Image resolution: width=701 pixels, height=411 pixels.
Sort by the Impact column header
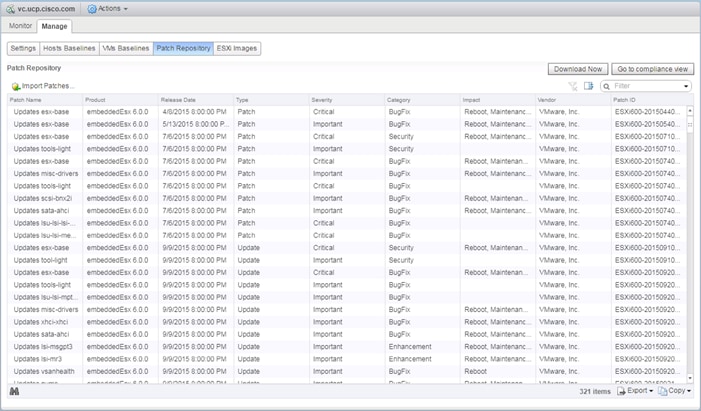coord(498,100)
